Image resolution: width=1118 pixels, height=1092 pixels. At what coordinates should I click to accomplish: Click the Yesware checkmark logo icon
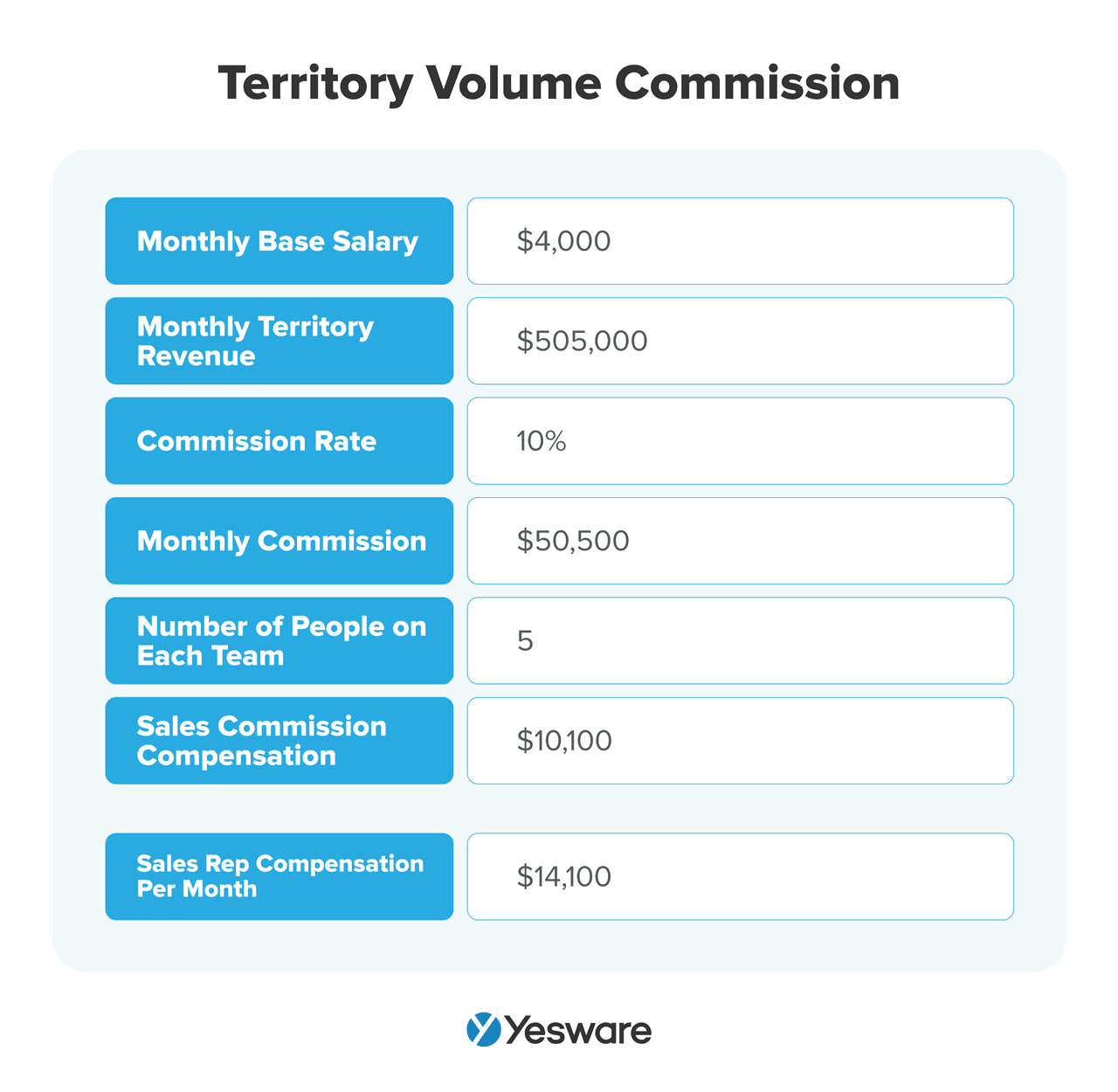(483, 1029)
